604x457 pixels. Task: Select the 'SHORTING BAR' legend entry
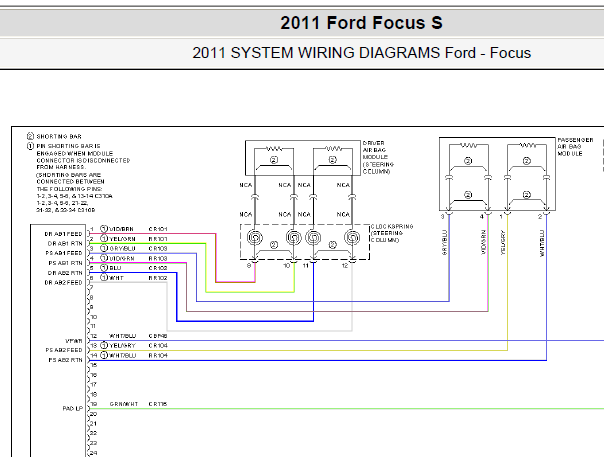point(59,136)
